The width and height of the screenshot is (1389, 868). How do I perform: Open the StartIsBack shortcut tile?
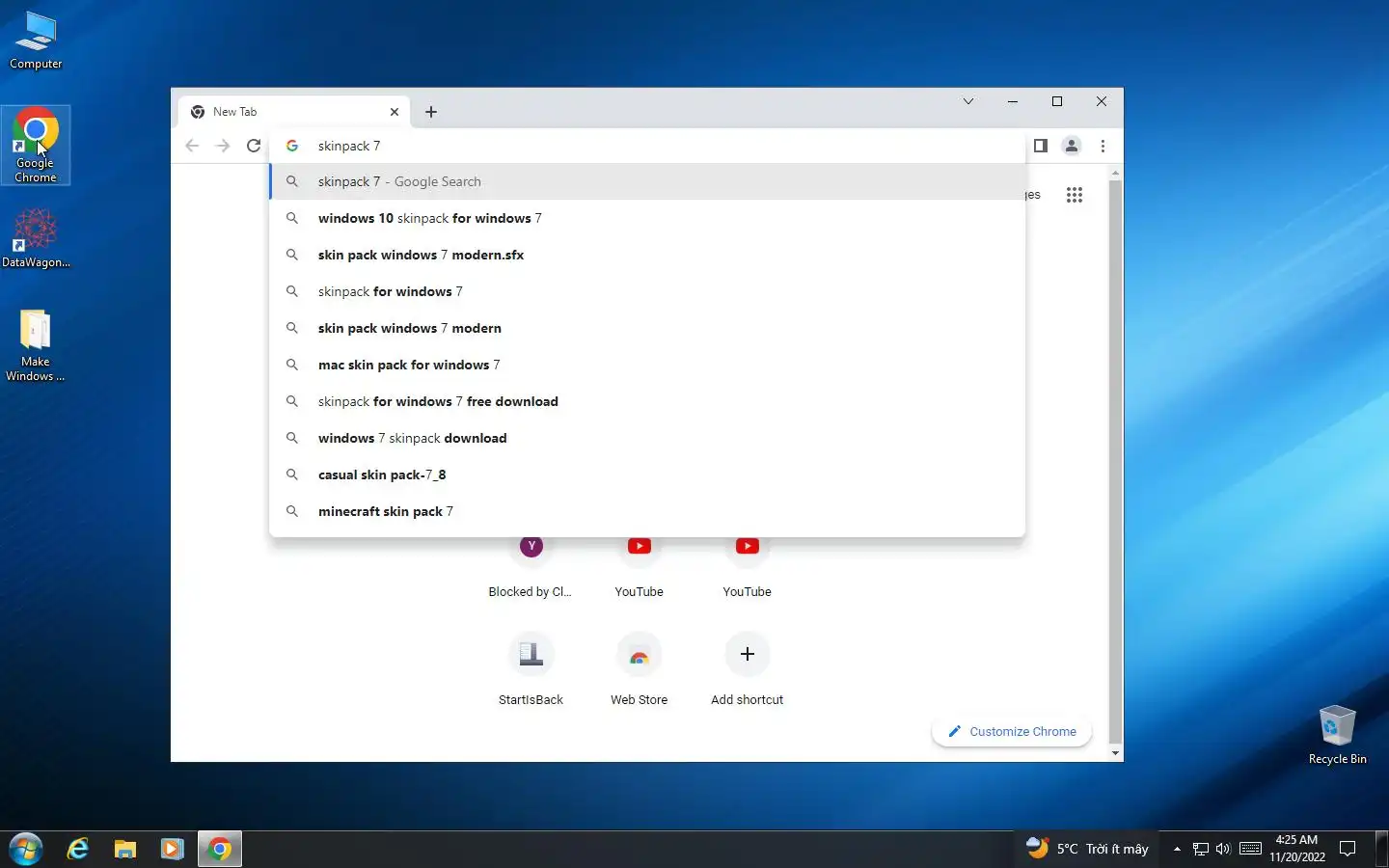[x=531, y=669]
